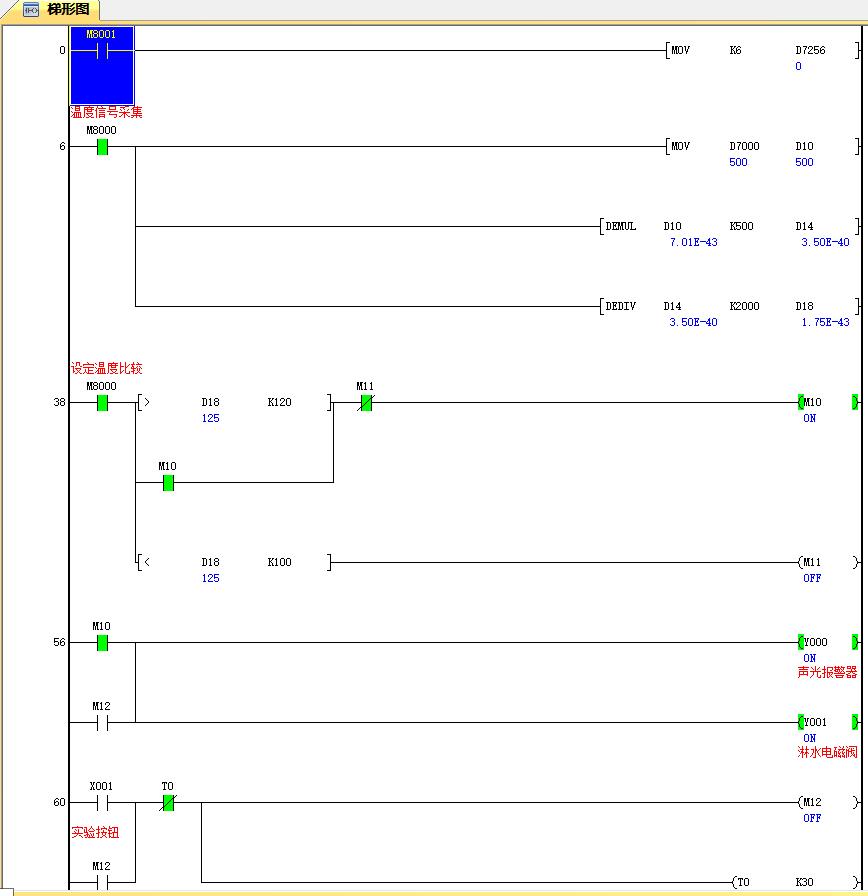
Task: Select the M10 contact at step 56
Action: pos(102,643)
